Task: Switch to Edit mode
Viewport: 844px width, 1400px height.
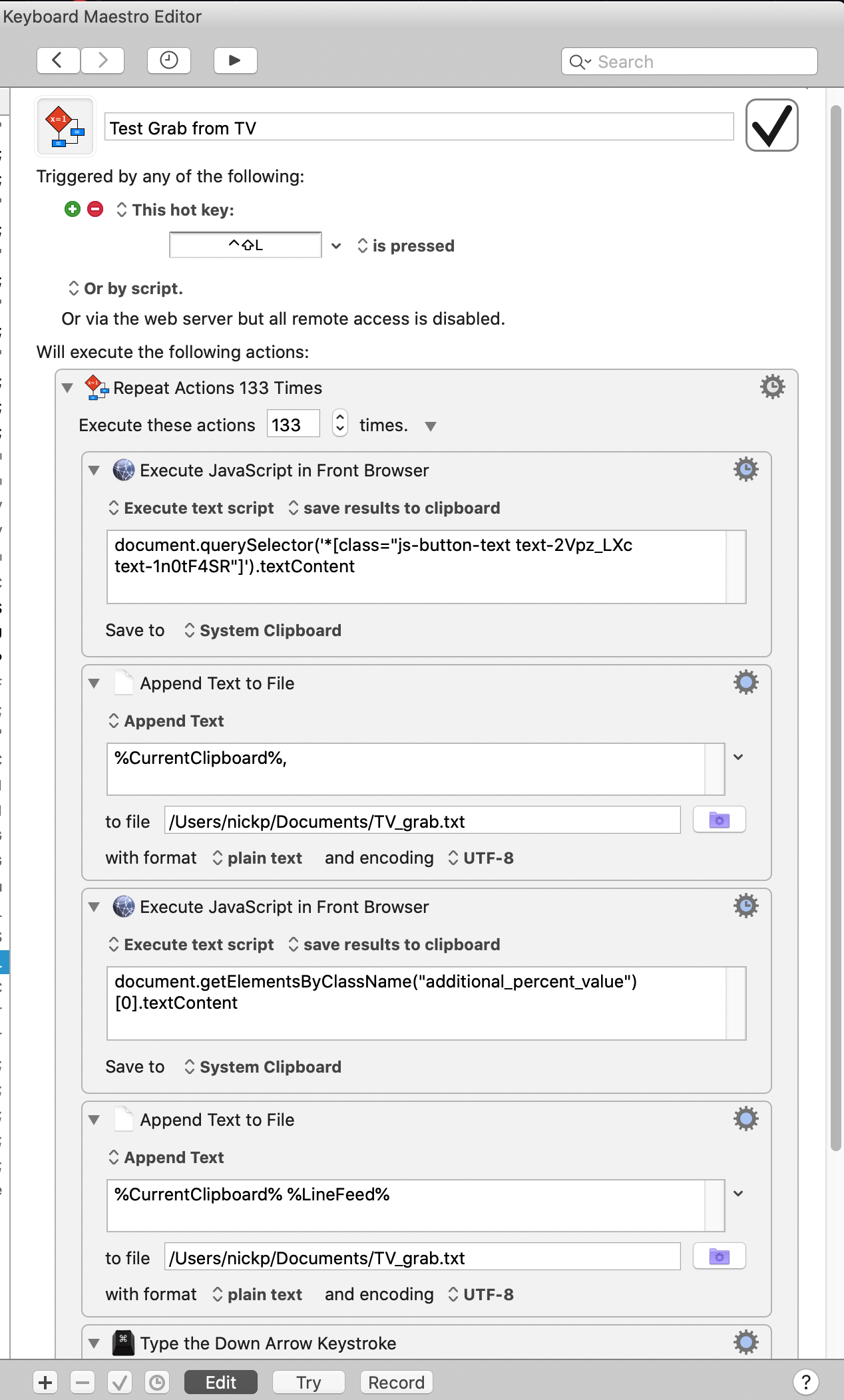Action: 220,1383
